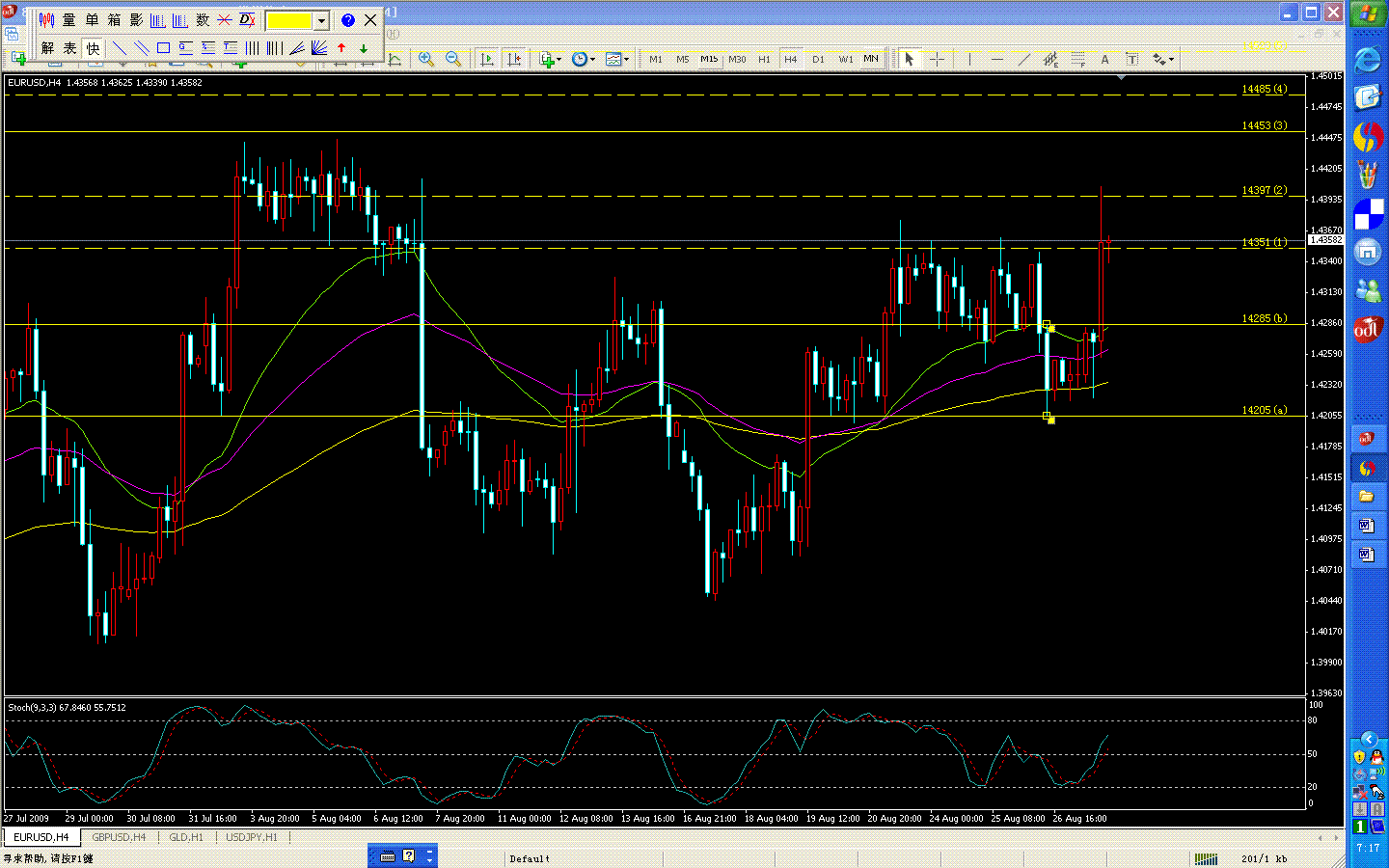This screenshot has width=1389, height=868.
Task: Click the crossed-out D icon in floating toolbar
Action: (x=247, y=20)
